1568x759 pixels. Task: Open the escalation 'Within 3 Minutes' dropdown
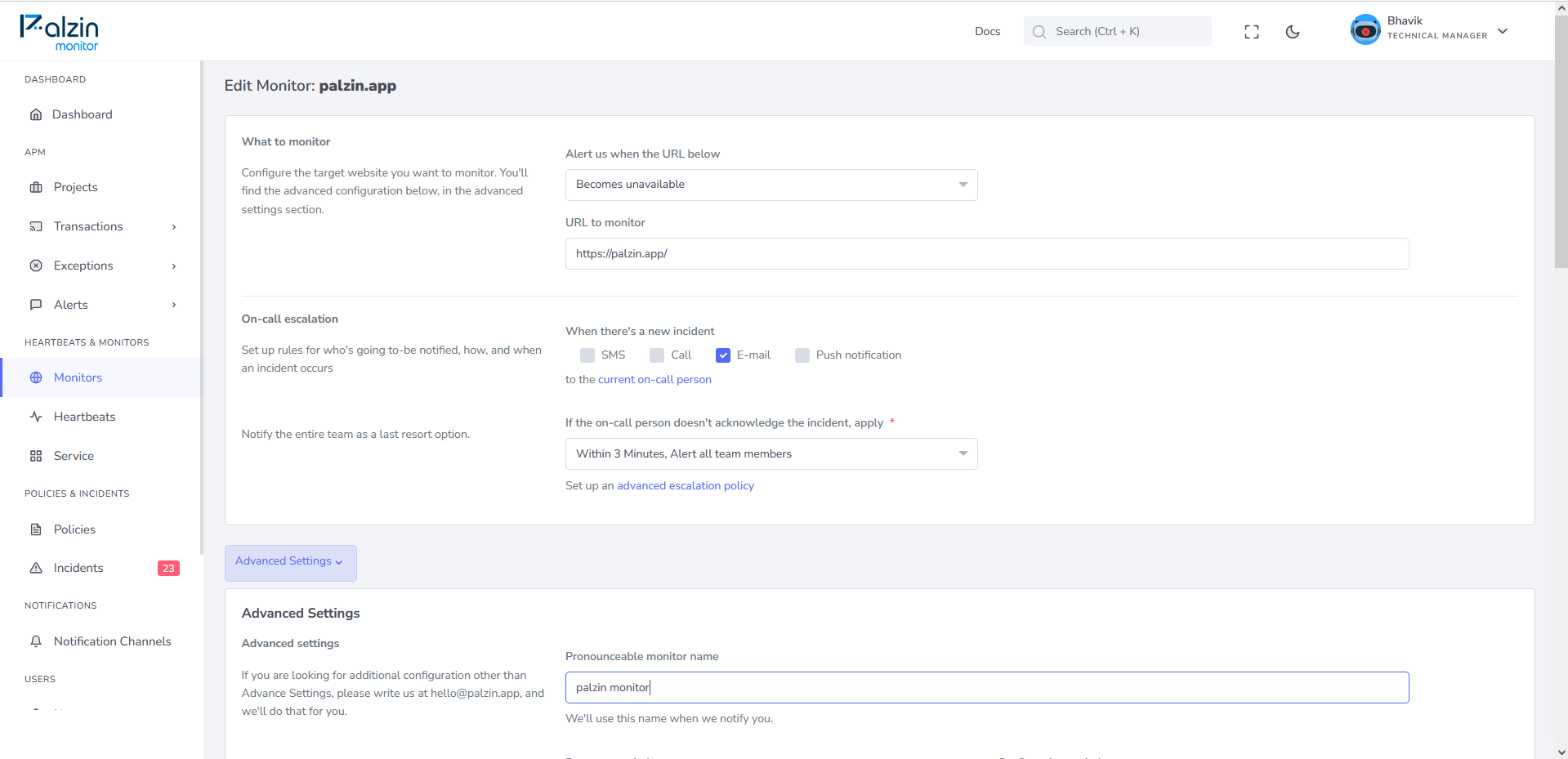771,454
